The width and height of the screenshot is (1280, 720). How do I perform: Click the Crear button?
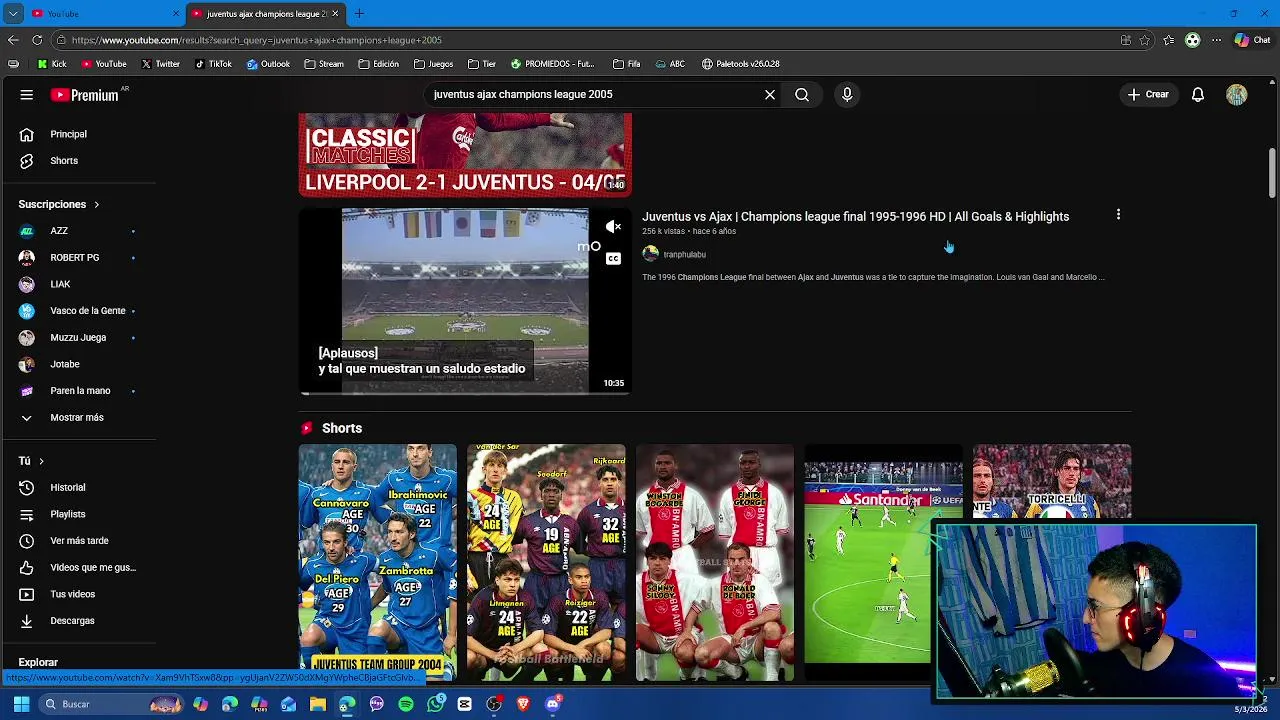pyautogui.click(x=1148, y=95)
